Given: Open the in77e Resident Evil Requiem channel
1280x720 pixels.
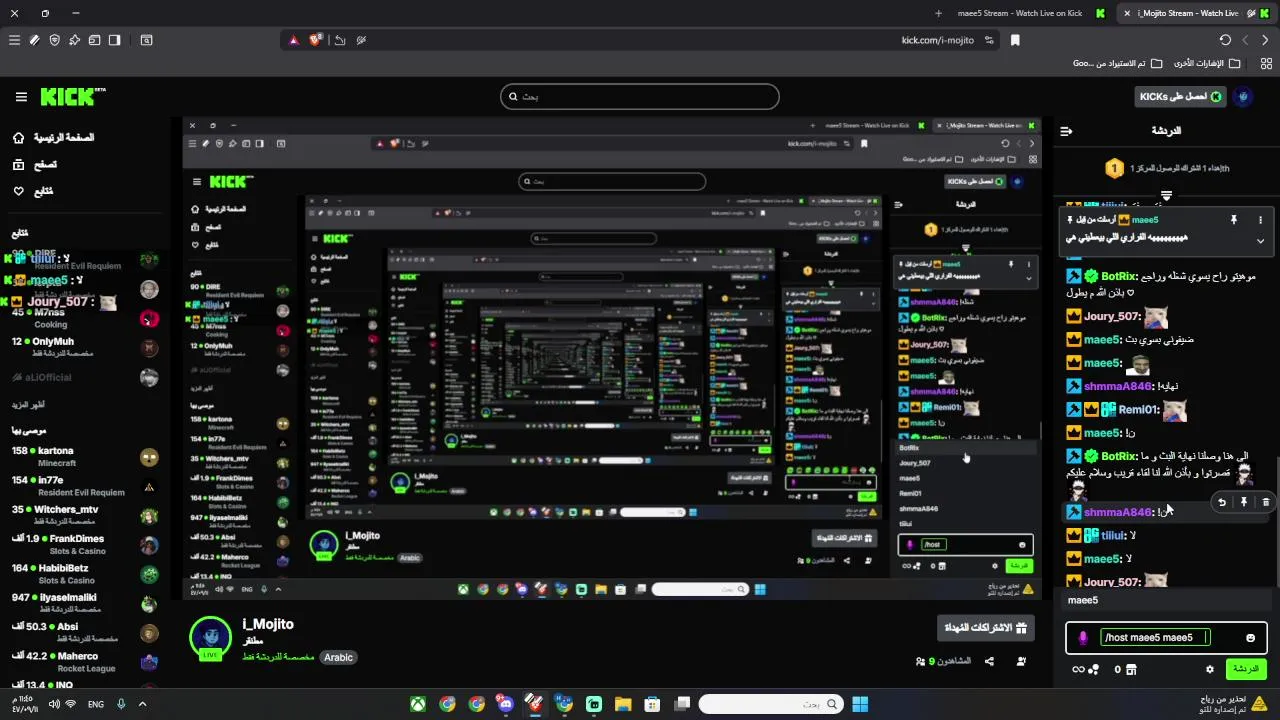Looking at the screenshot, I should (84, 486).
